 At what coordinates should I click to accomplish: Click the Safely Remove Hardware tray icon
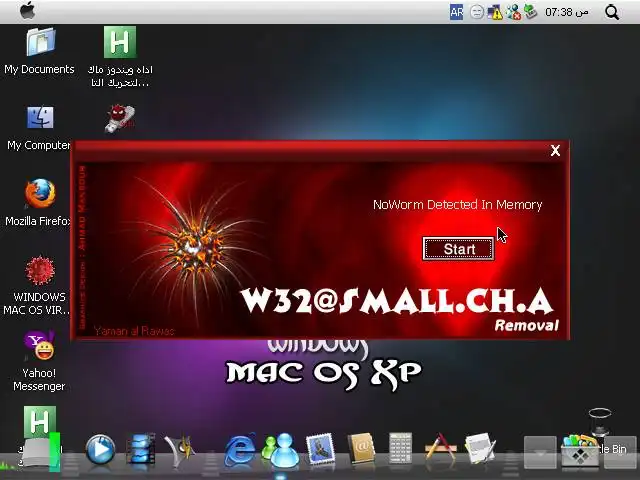click(530, 12)
